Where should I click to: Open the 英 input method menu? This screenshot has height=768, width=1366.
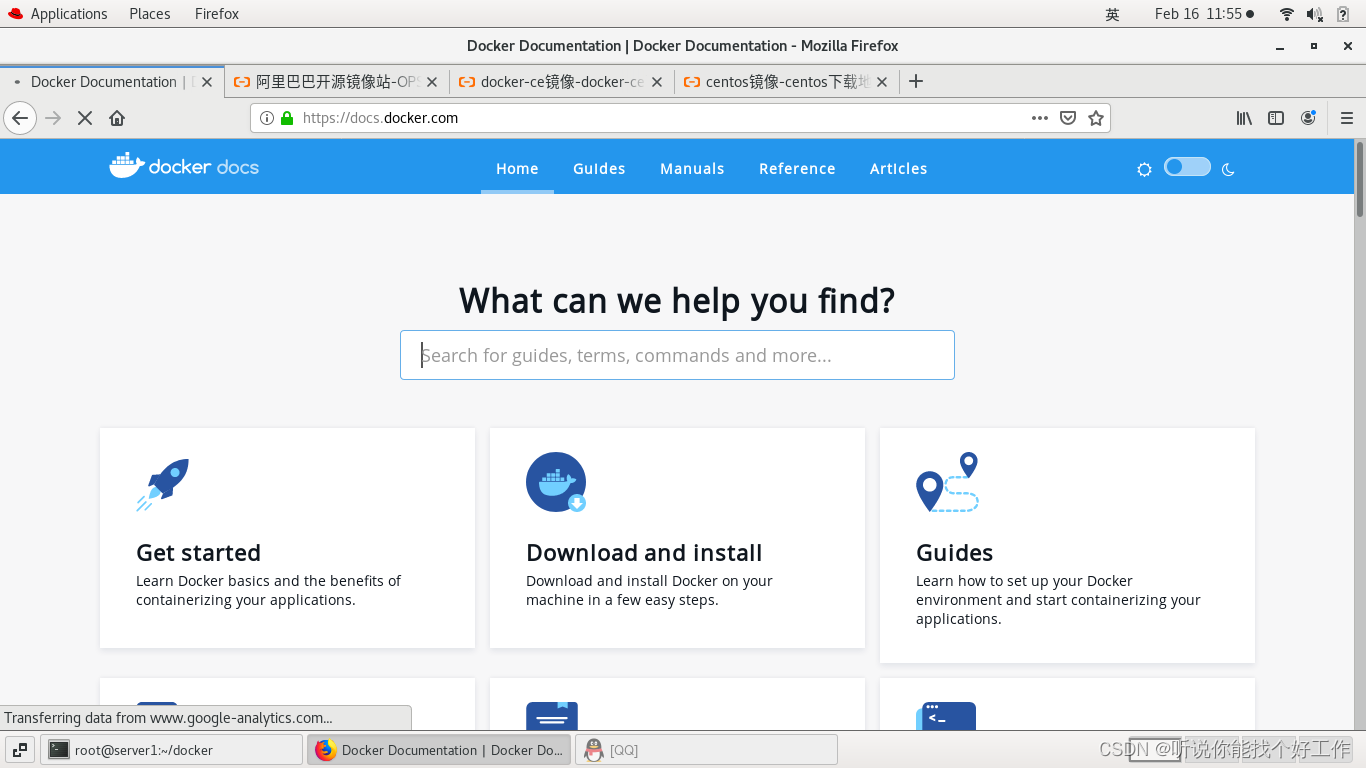(x=1112, y=14)
